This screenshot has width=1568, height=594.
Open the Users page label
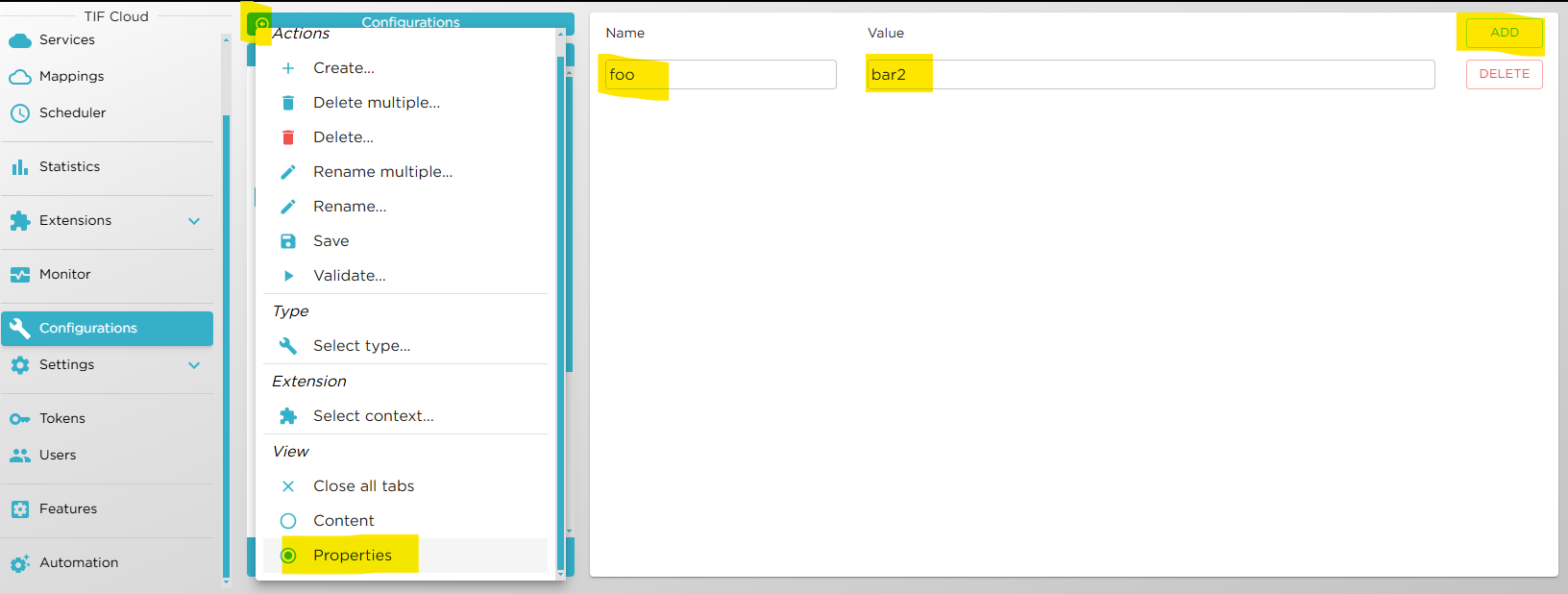click(x=58, y=456)
